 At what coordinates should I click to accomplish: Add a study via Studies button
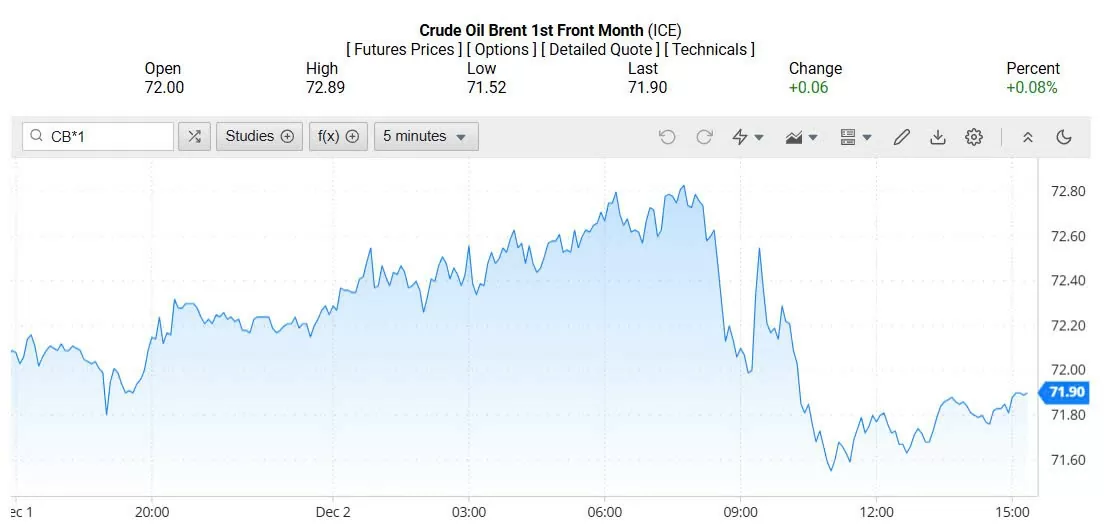[x=259, y=137]
